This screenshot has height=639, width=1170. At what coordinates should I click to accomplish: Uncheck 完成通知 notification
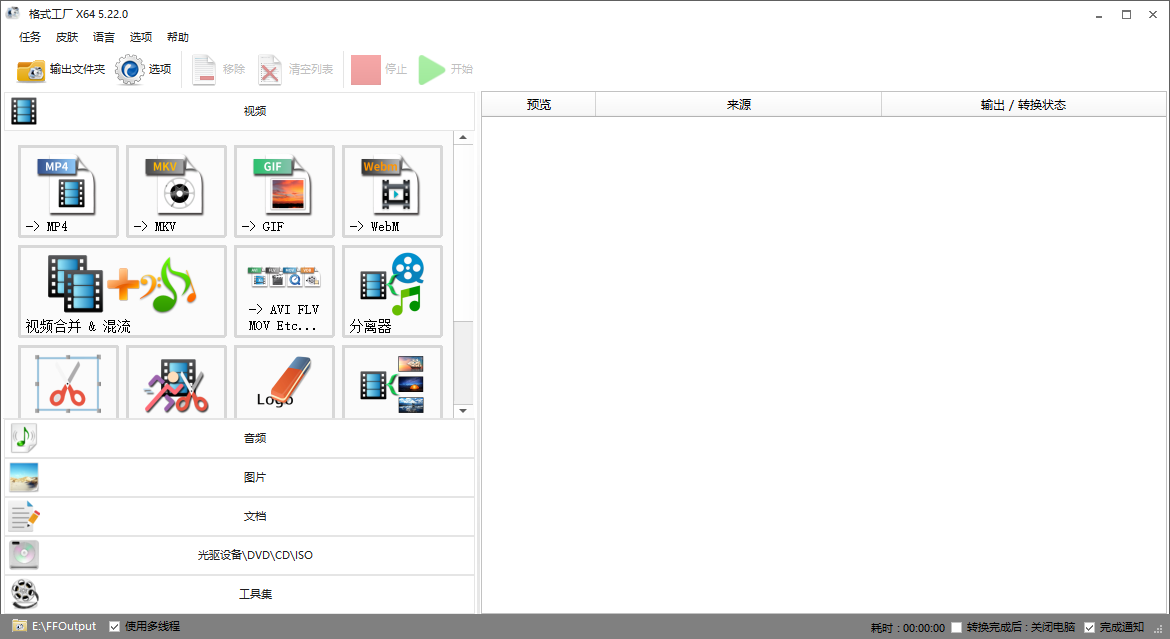pyautogui.click(x=1089, y=625)
